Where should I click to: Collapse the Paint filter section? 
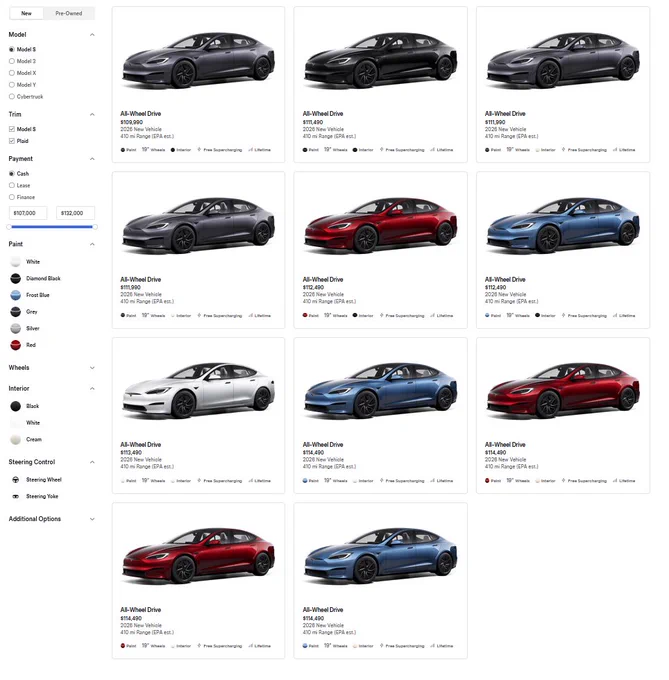(92, 244)
